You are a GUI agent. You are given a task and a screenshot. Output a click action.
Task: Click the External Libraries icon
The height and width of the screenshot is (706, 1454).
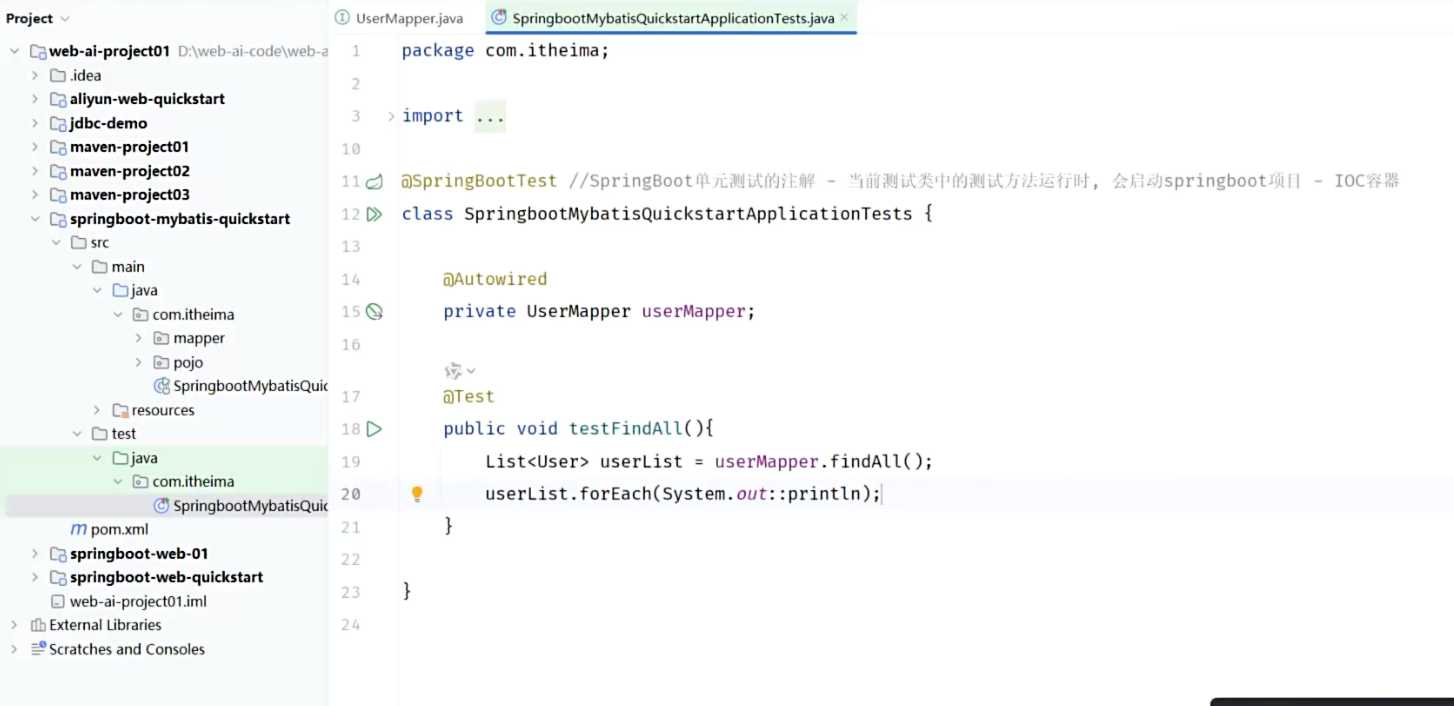38,625
